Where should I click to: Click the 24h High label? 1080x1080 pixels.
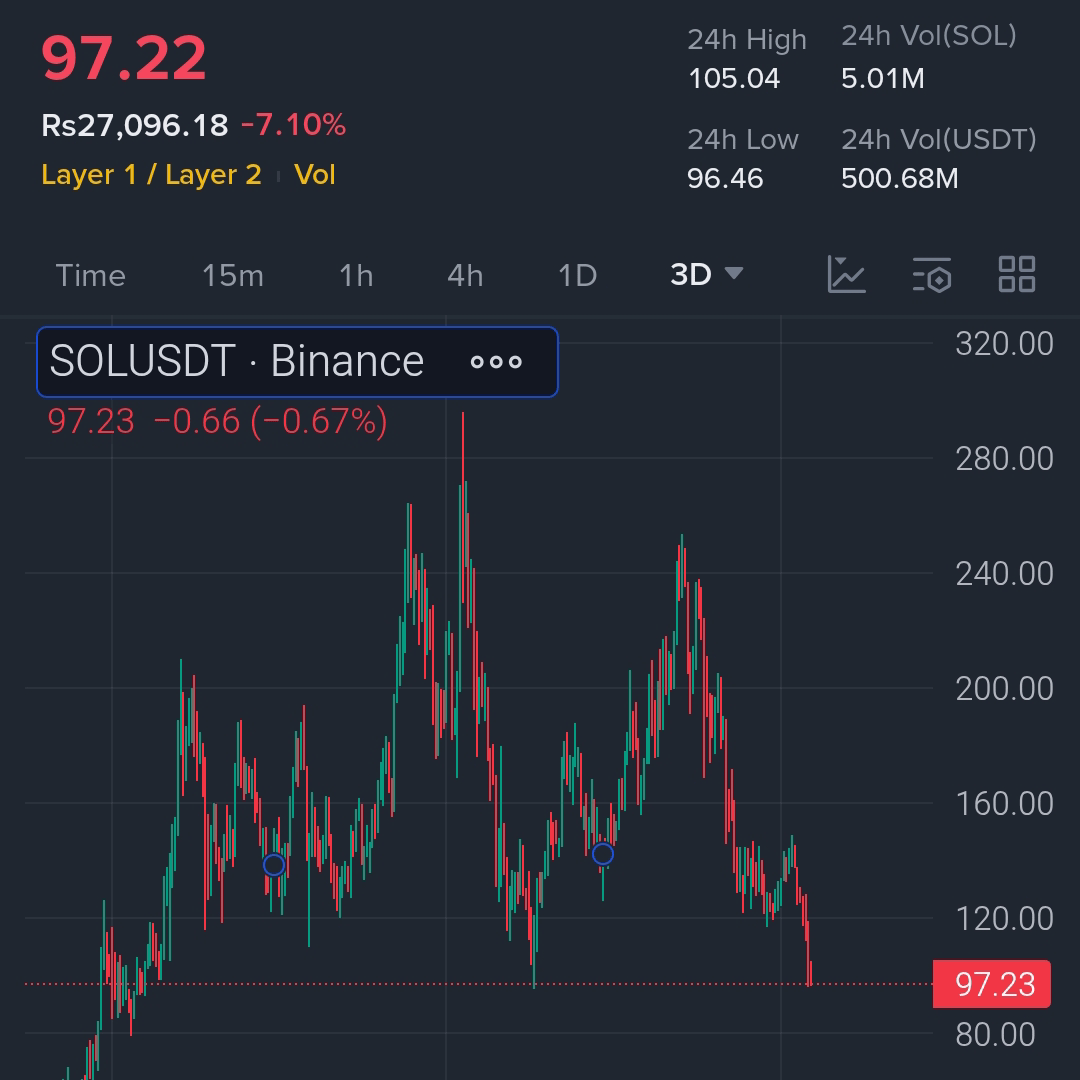coord(747,39)
